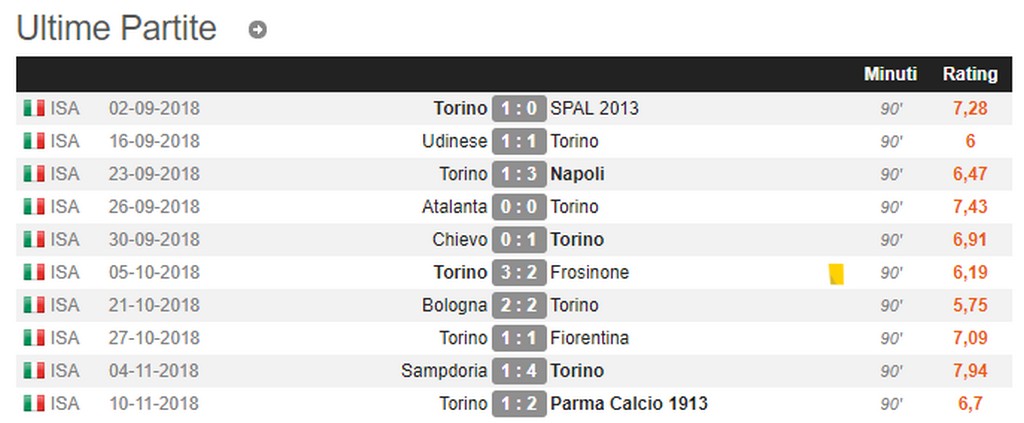Select the Rating column header
Screen dimensions: 1024x423
tap(969, 74)
